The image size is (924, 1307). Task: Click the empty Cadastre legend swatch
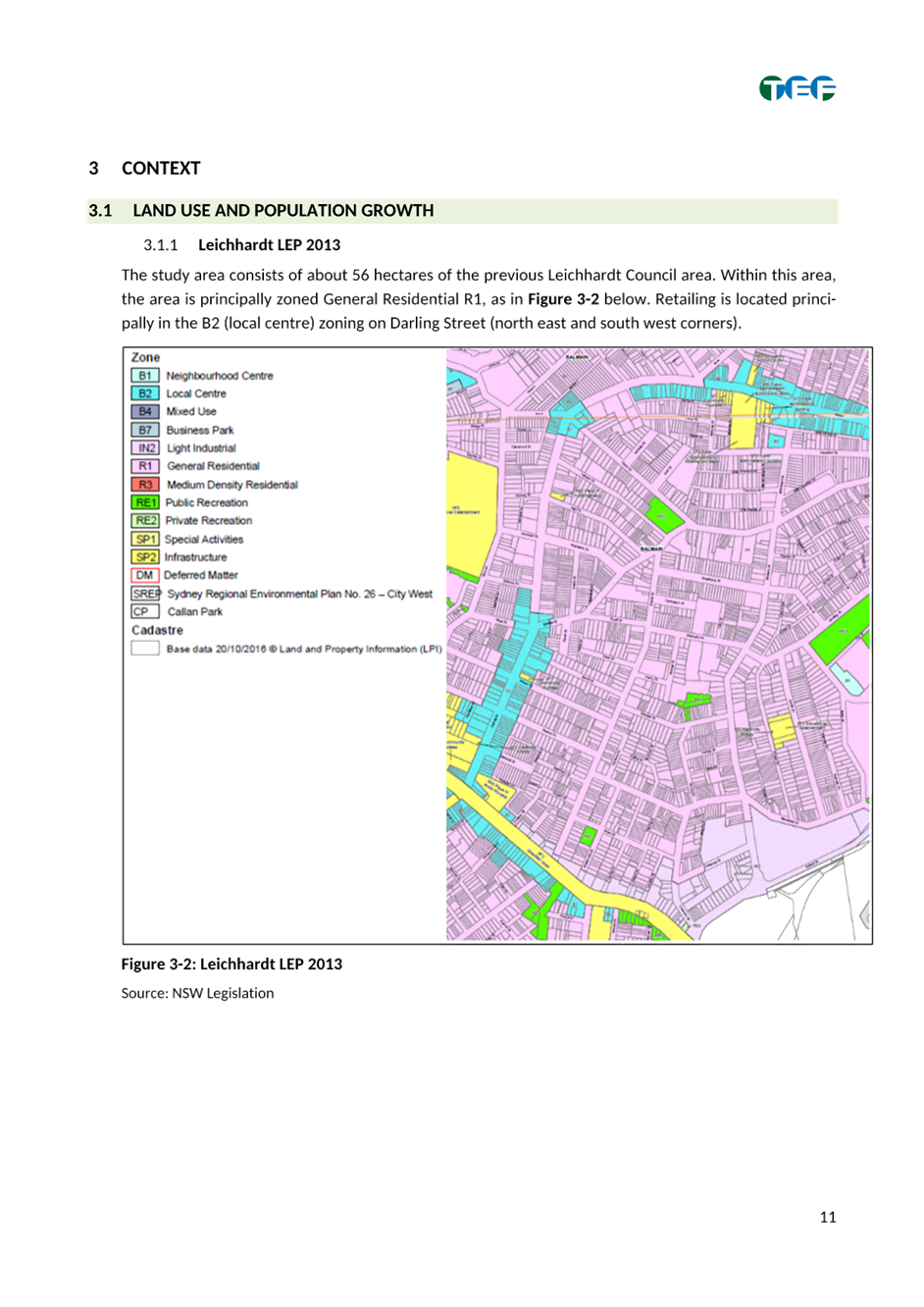pos(145,648)
